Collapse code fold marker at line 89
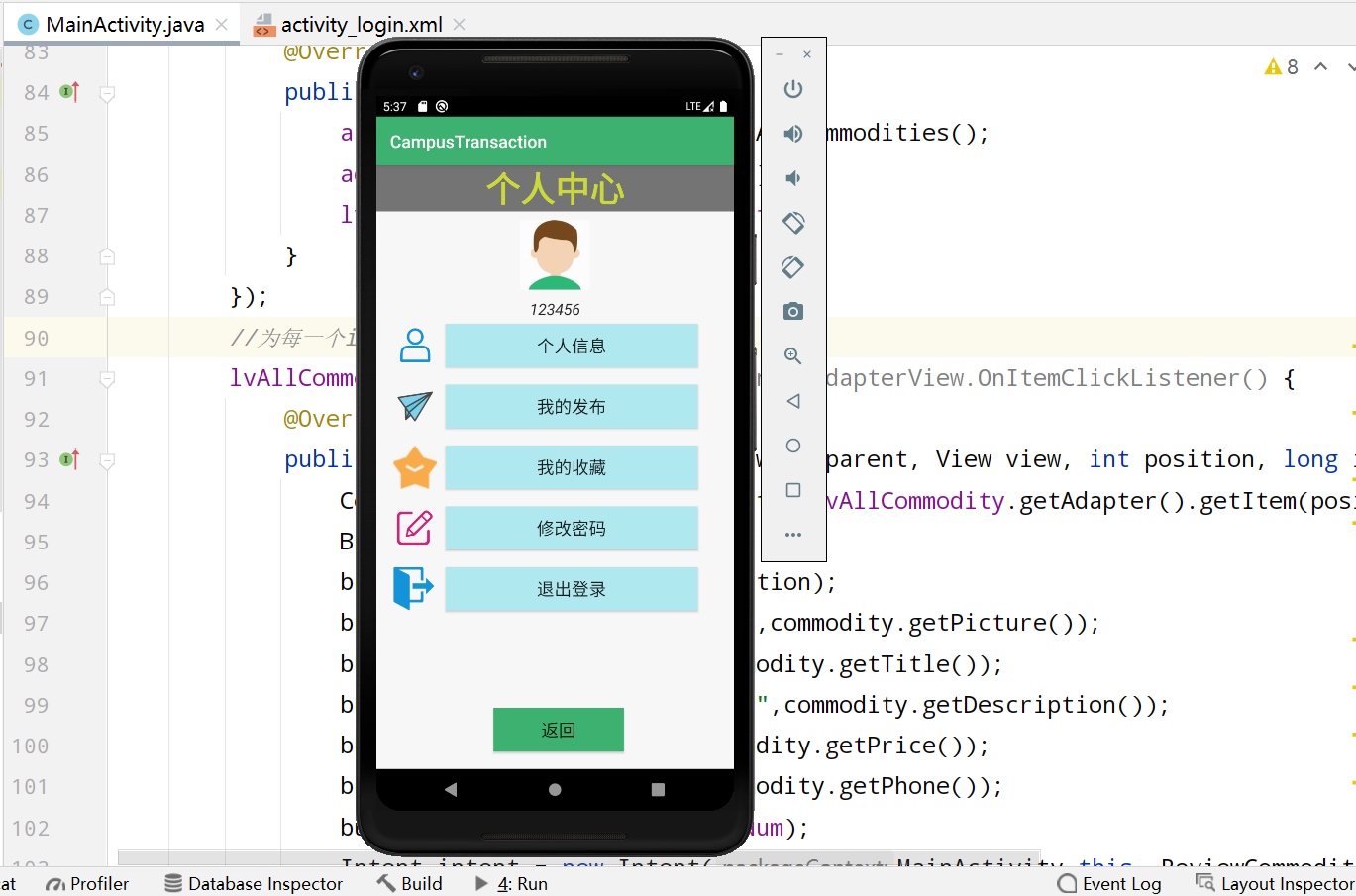 tap(107, 297)
